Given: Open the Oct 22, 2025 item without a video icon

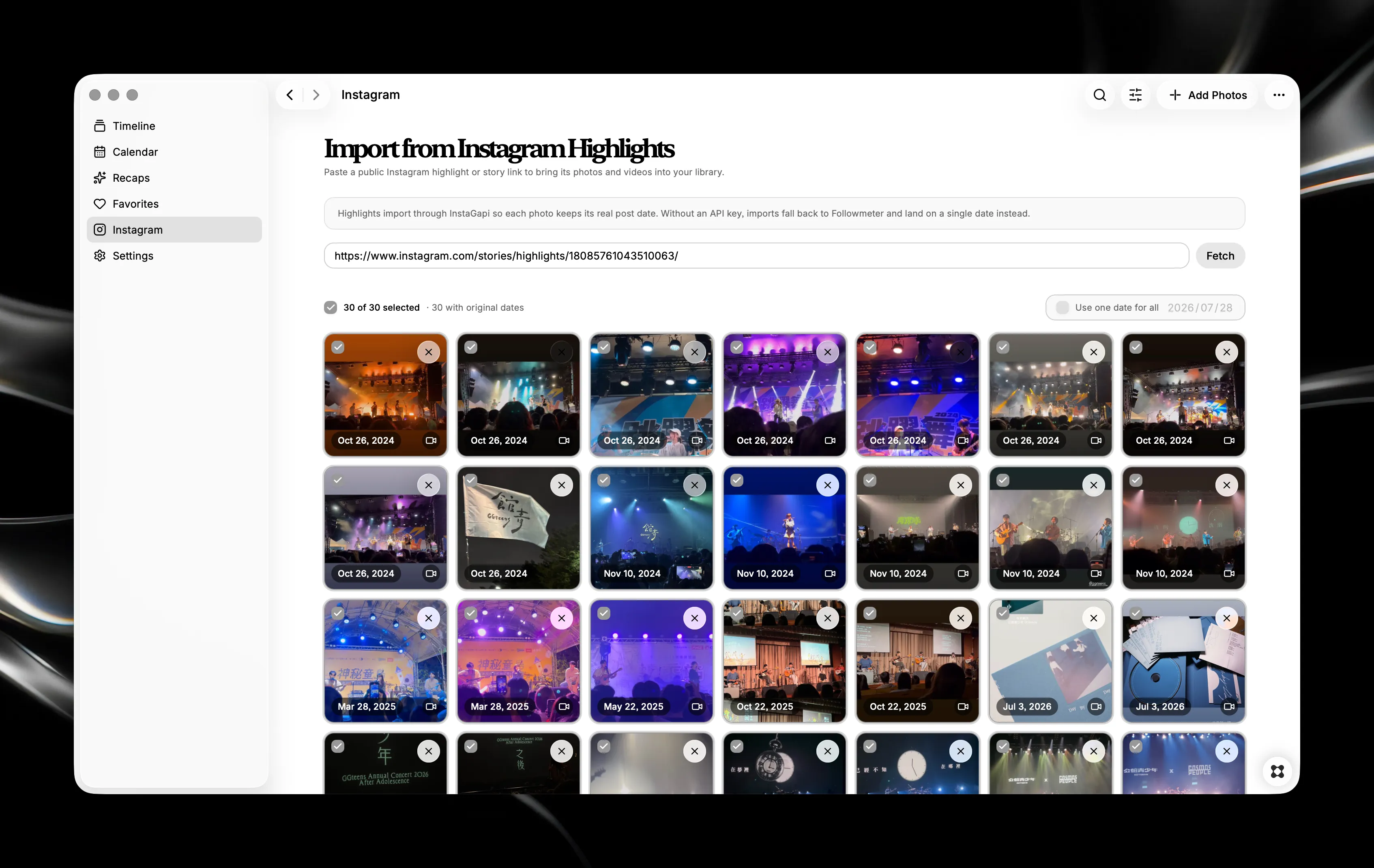Looking at the screenshot, I should [785, 661].
